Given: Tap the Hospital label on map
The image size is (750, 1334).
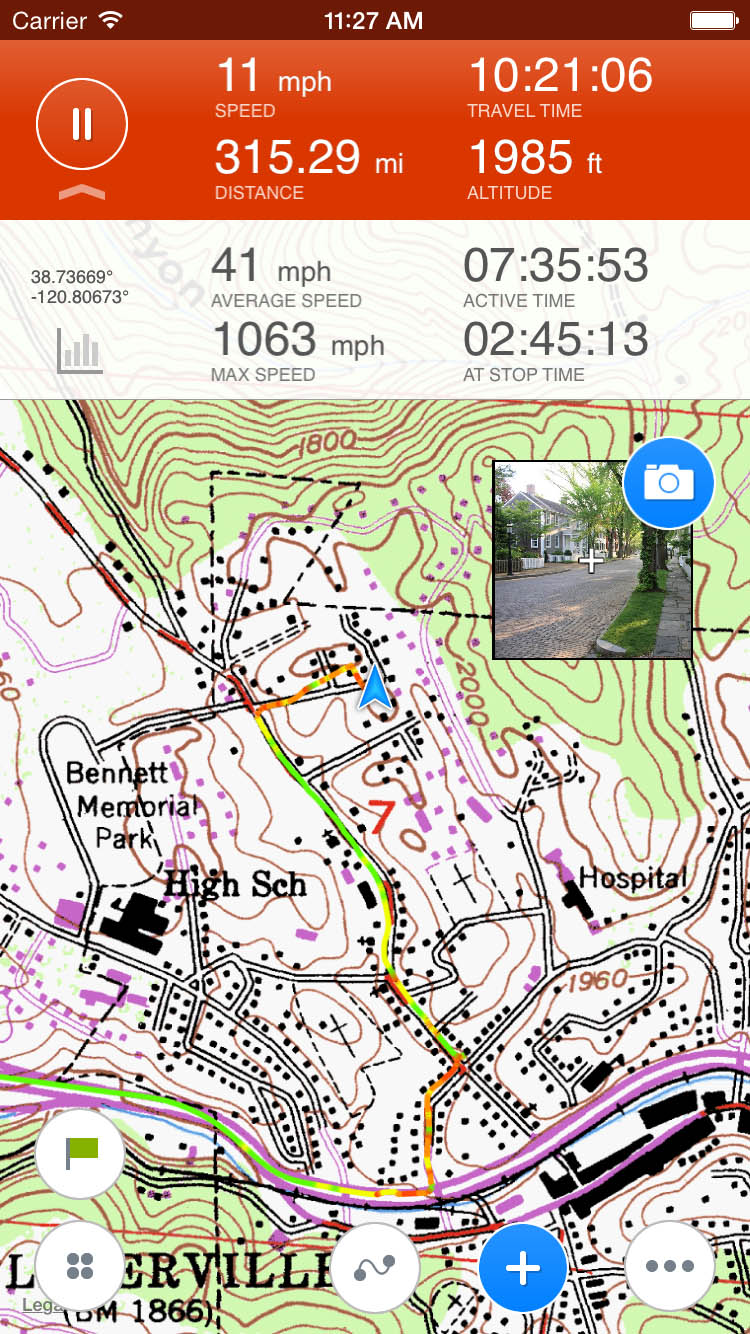Looking at the screenshot, I should pos(633,878).
